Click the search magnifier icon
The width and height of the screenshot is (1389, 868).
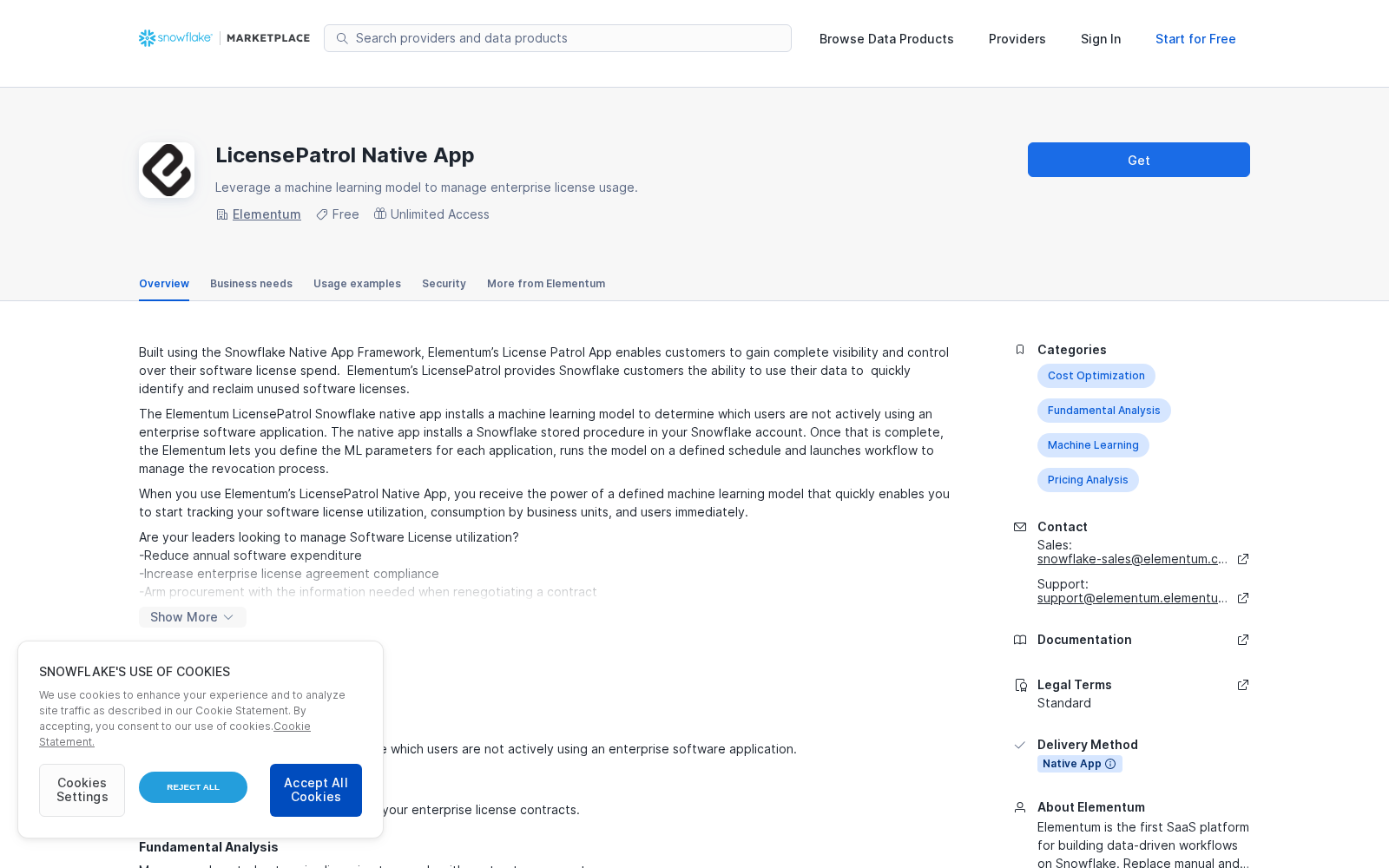(x=342, y=38)
